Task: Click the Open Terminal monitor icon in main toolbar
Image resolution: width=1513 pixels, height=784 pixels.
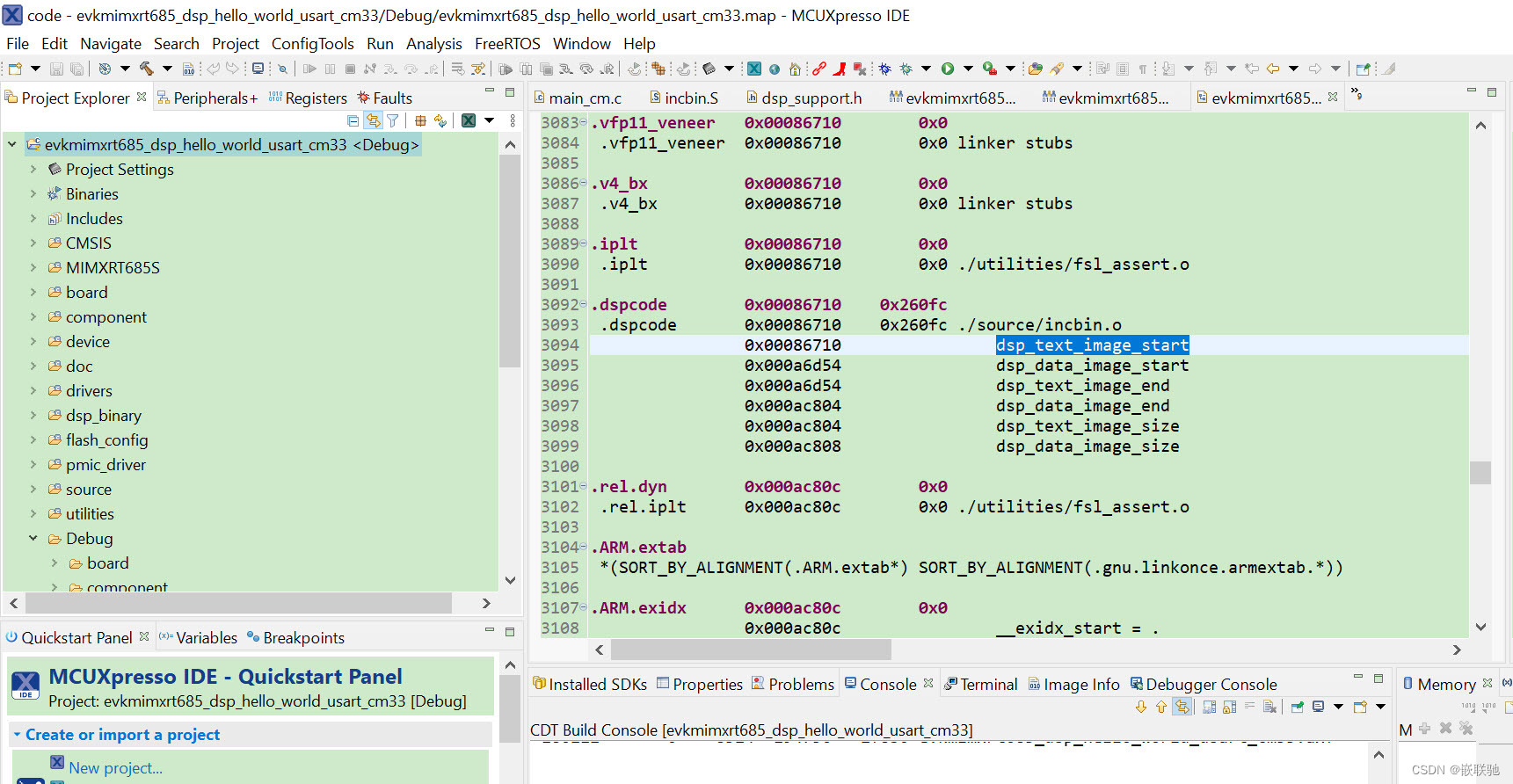Action: click(258, 69)
